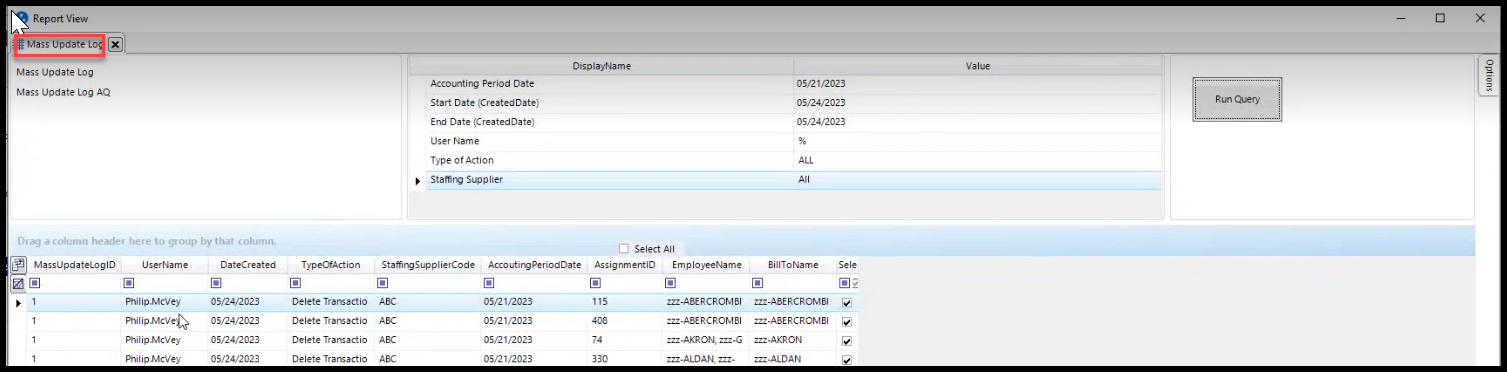Viewport: 1507px width, 372px height.
Task: Open EmployeeName column filter operator icon
Action: [671, 284]
